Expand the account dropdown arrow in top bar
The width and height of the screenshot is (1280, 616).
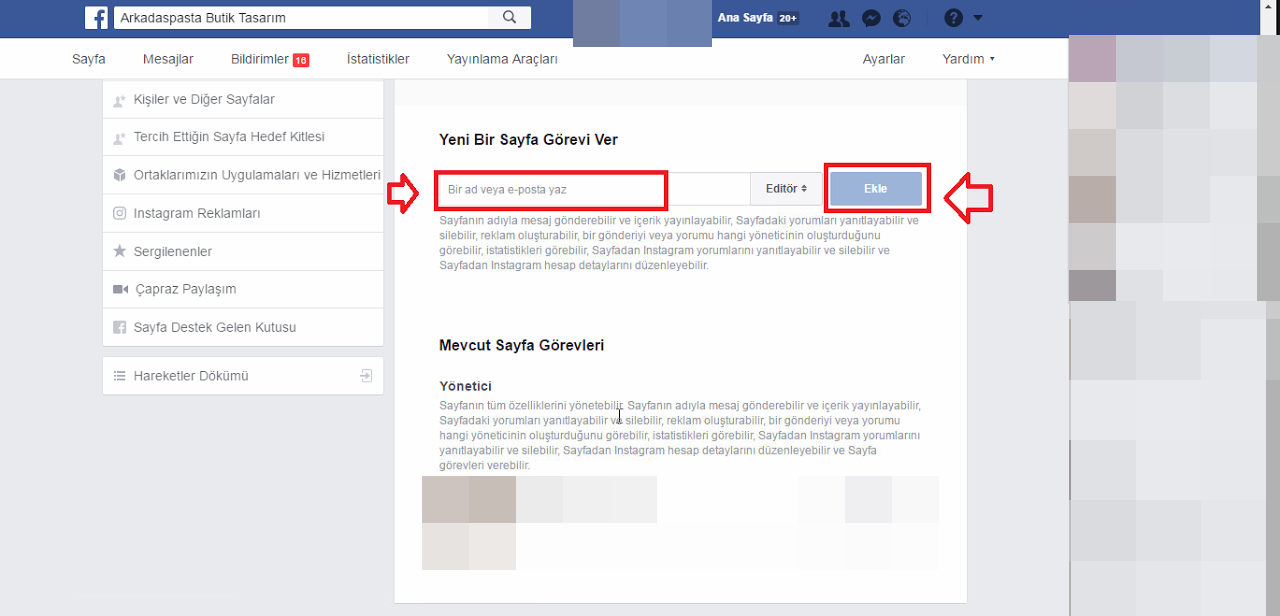coord(977,18)
